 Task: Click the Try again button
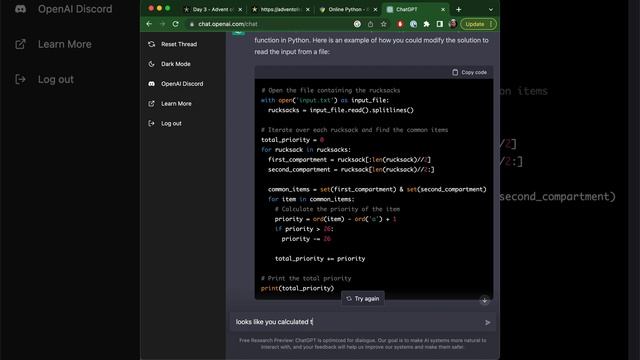click(362, 299)
